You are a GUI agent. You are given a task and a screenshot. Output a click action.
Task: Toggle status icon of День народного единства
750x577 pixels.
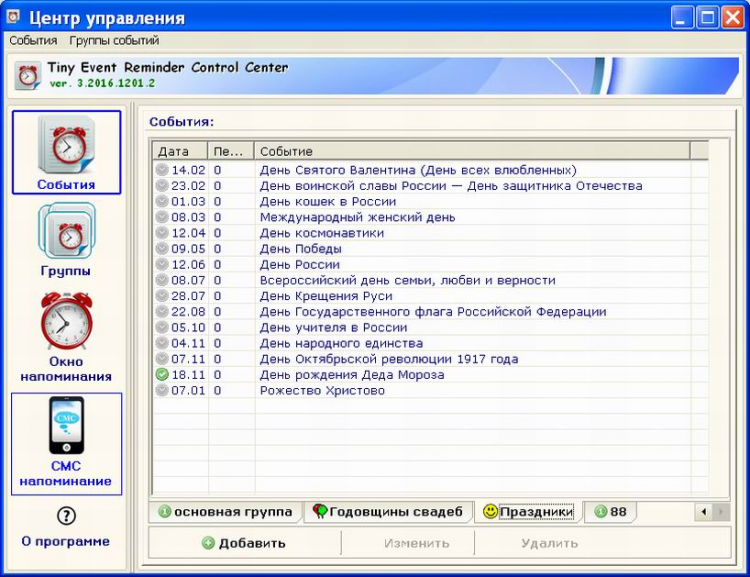click(163, 343)
